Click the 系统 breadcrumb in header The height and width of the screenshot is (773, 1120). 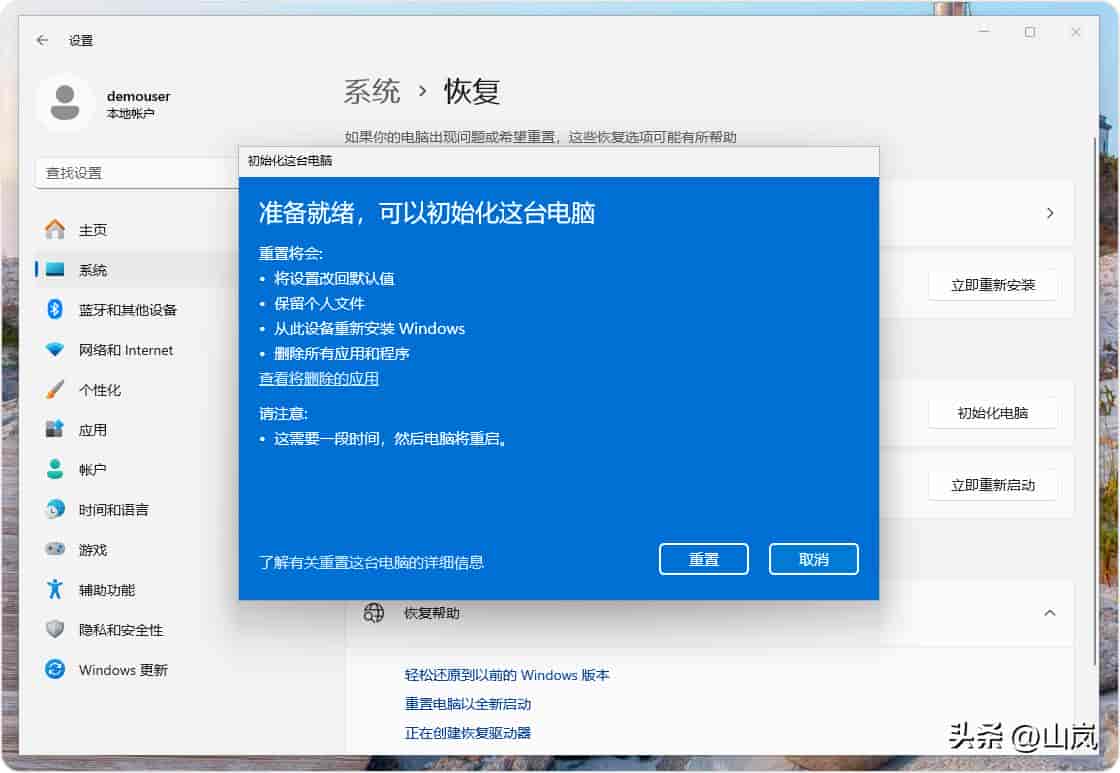[x=371, y=91]
